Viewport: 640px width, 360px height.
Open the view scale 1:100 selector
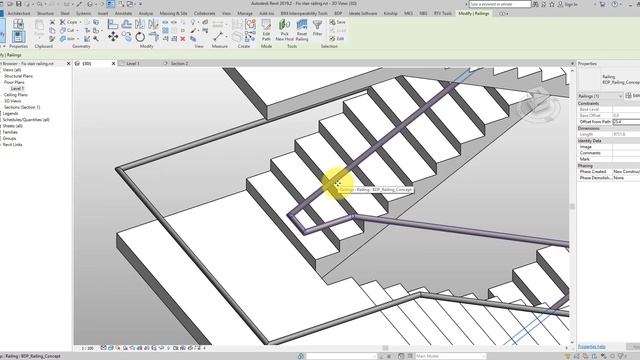pos(87,348)
